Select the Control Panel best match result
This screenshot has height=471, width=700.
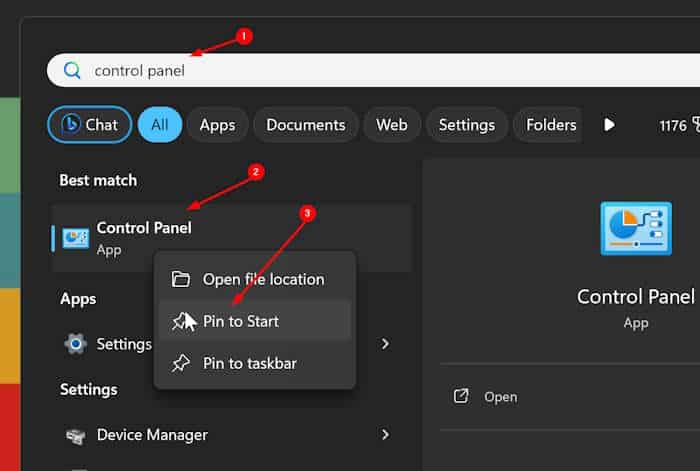tap(231, 238)
